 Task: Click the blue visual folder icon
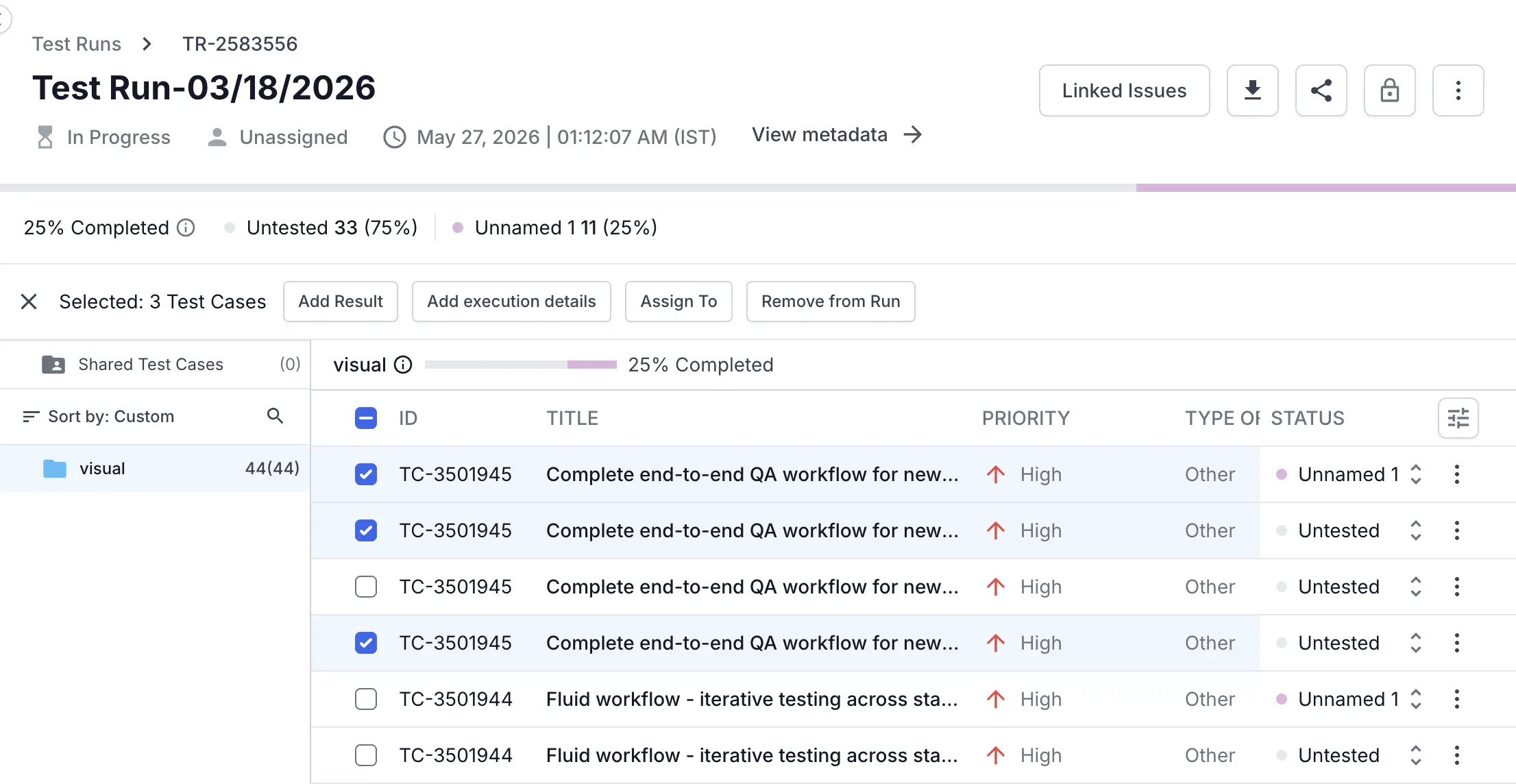click(x=55, y=469)
